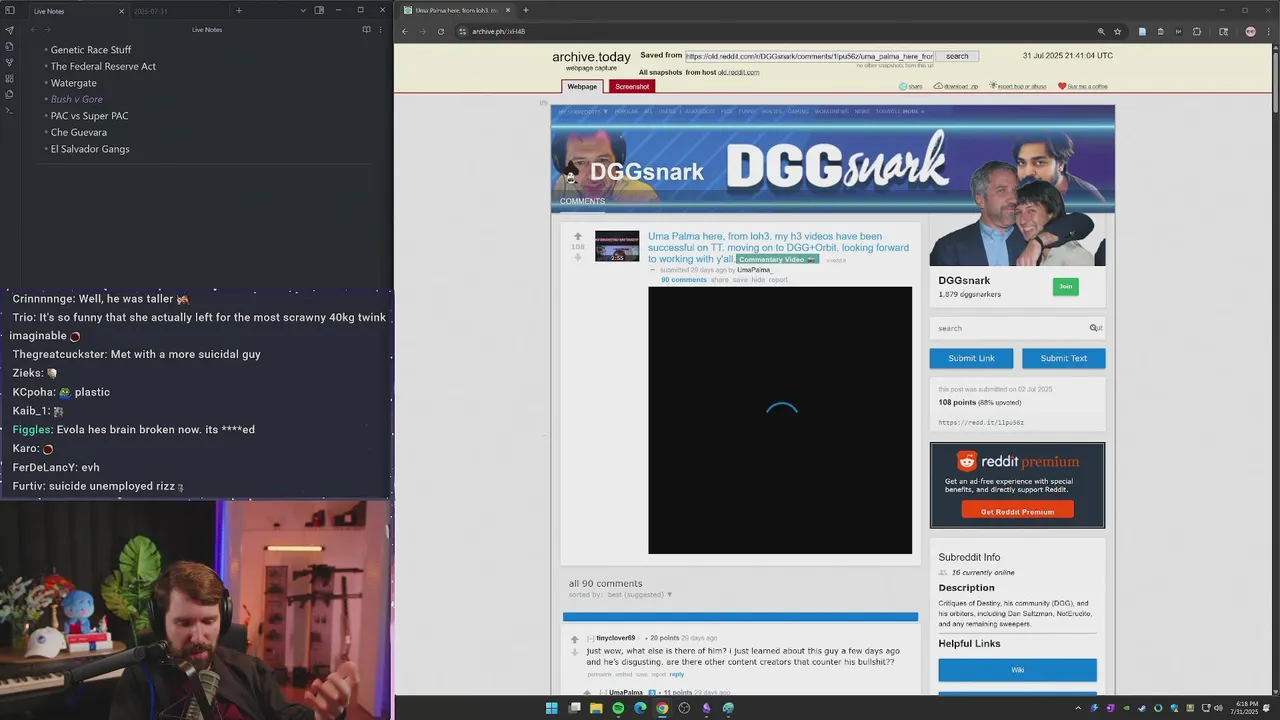
Task: Click Buy me a coffee link
Action: pos(1083,87)
